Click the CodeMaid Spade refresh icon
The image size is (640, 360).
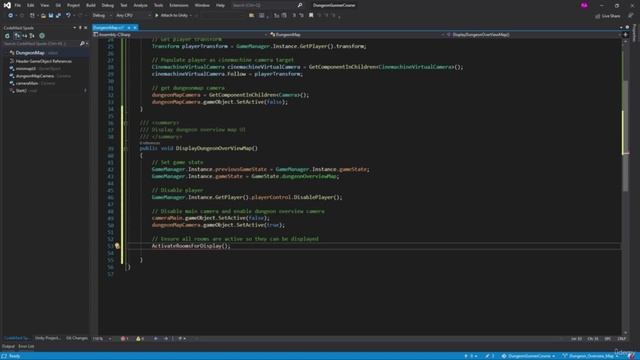[x=7, y=36]
